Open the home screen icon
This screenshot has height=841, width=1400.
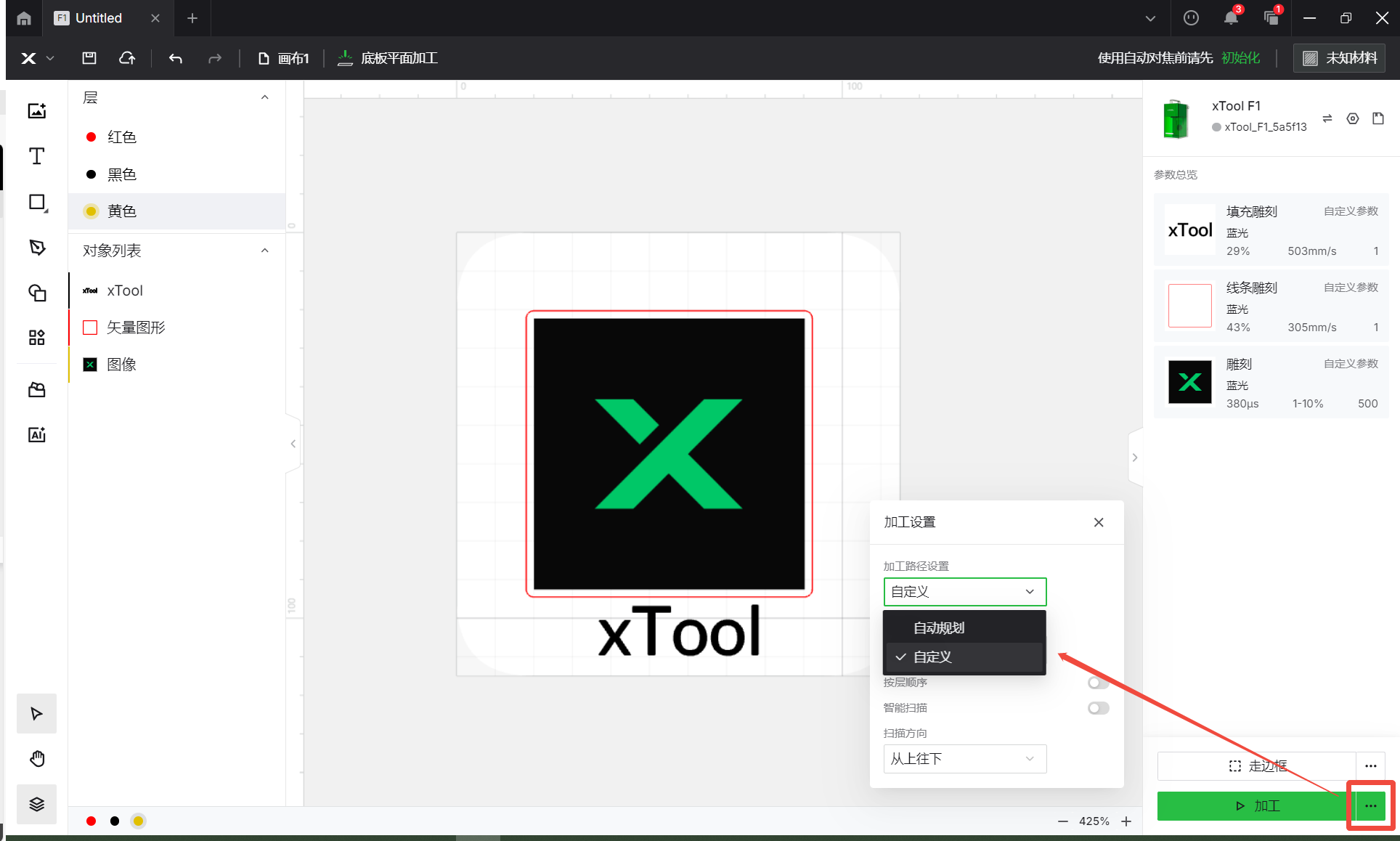[x=24, y=18]
